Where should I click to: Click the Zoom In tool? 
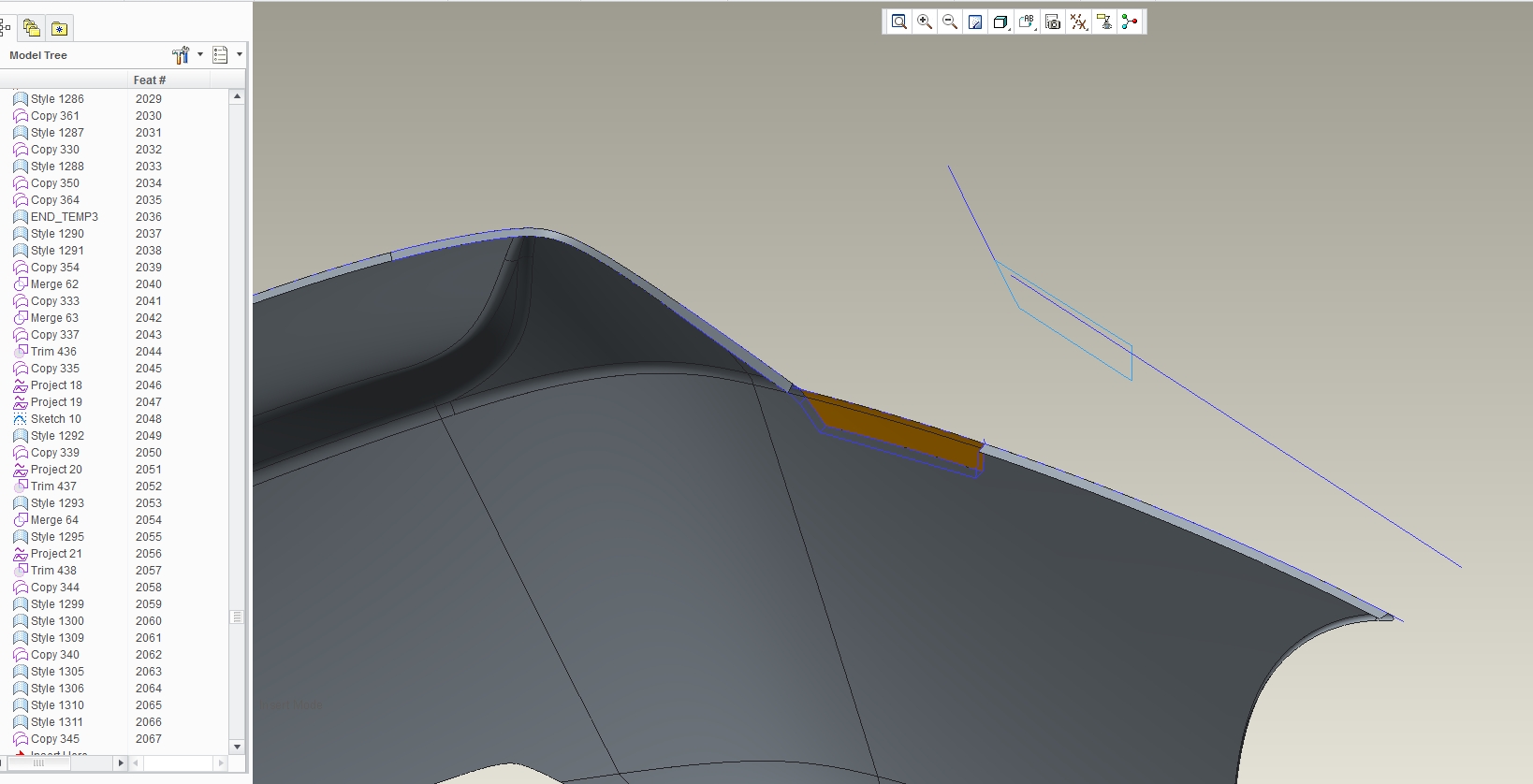[x=925, y=22]
